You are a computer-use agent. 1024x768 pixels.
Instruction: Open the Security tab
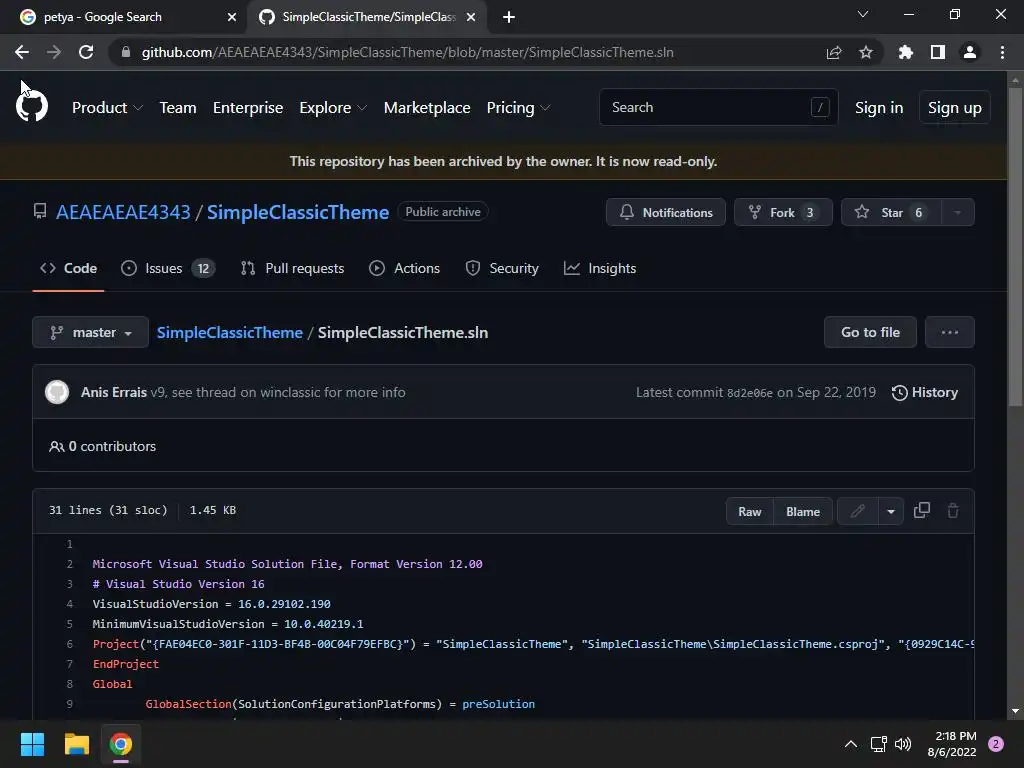pyautogui.click(x=502, y=268)
